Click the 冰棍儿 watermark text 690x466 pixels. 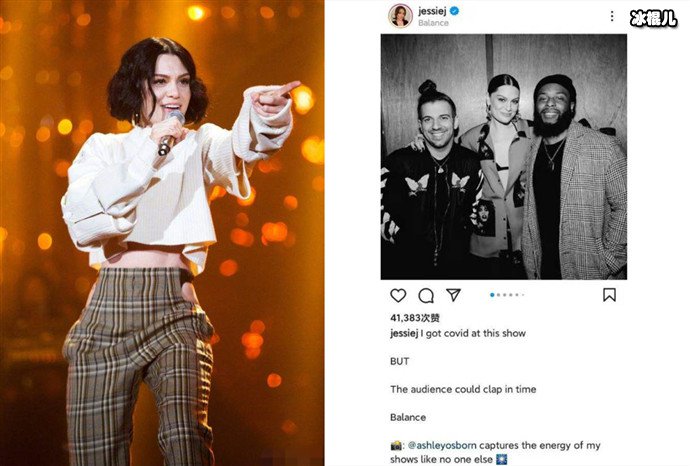point(653,18)
